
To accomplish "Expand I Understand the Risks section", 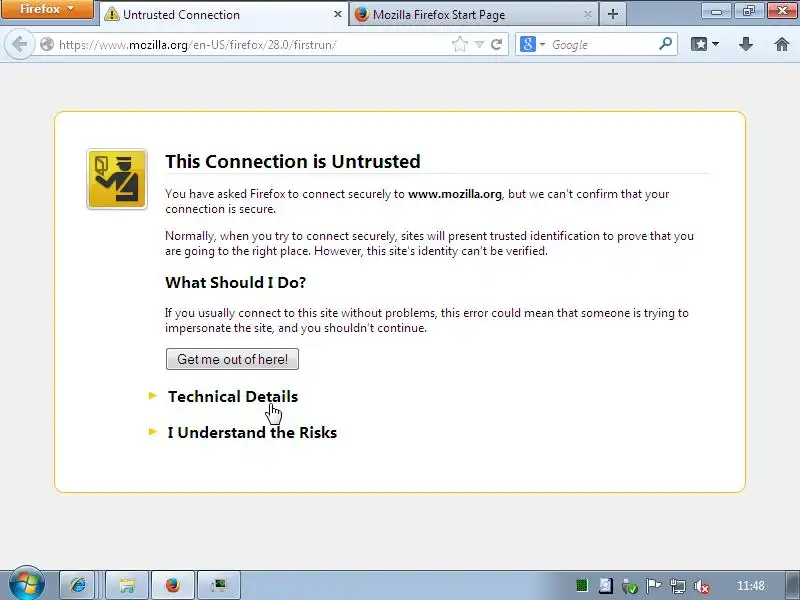I will pyautogui.click(x=252, y=433).
